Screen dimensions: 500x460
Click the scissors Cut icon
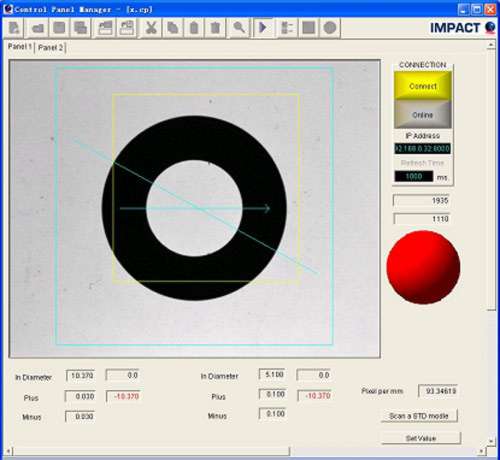tap(151, 28)
